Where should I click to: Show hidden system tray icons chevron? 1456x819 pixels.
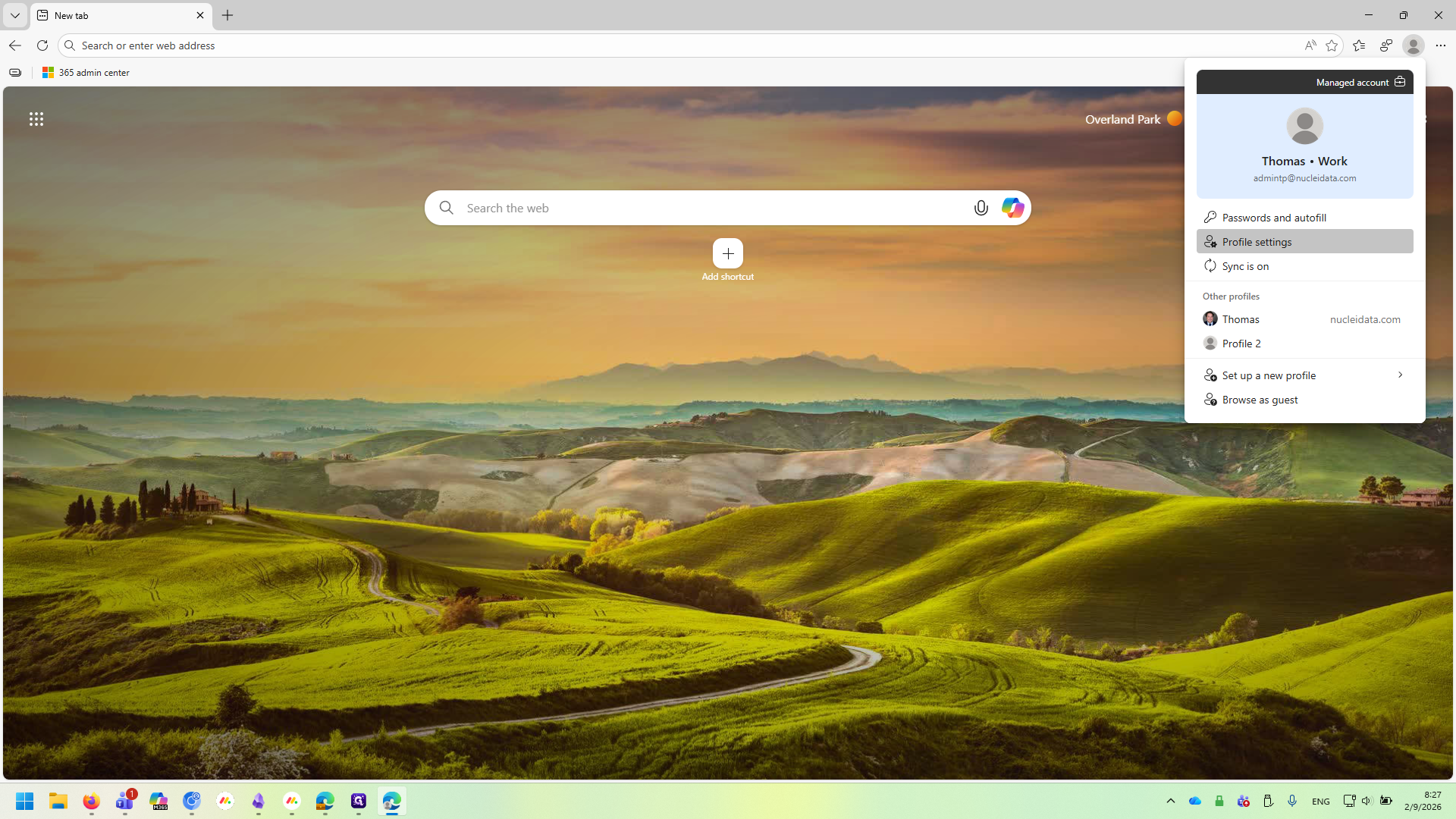[x=1171, y=801]
